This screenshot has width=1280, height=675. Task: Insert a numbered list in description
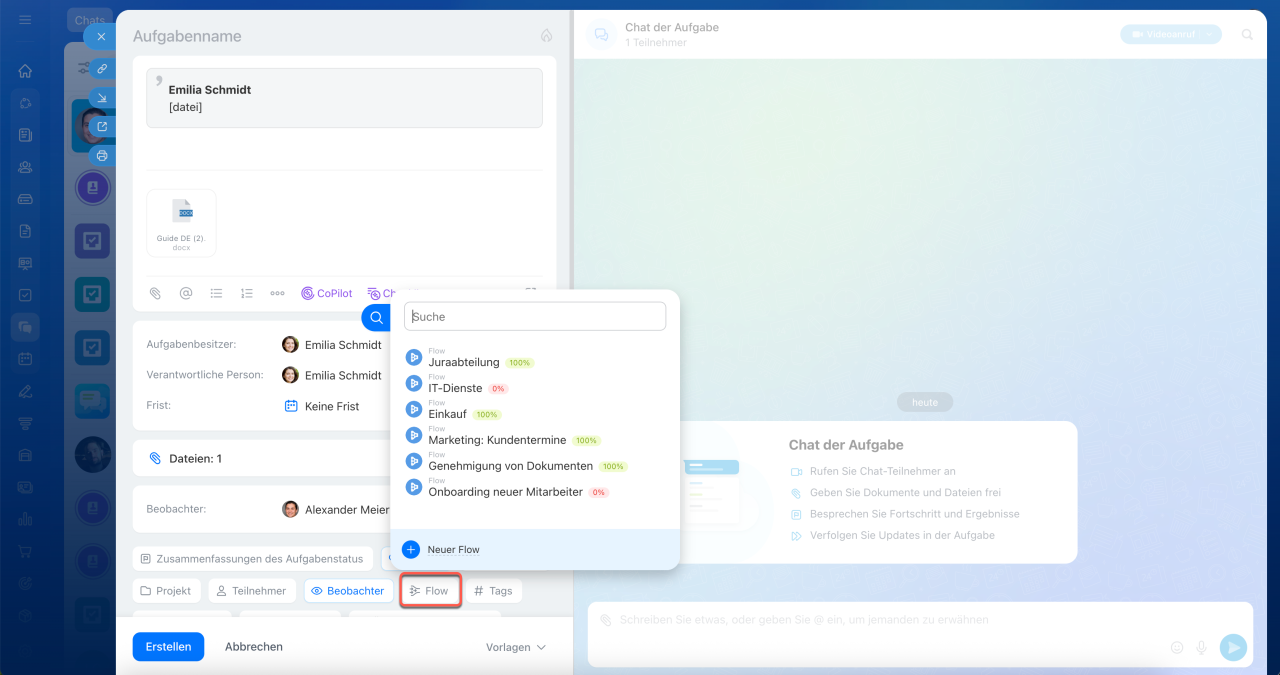click(247, 293)
